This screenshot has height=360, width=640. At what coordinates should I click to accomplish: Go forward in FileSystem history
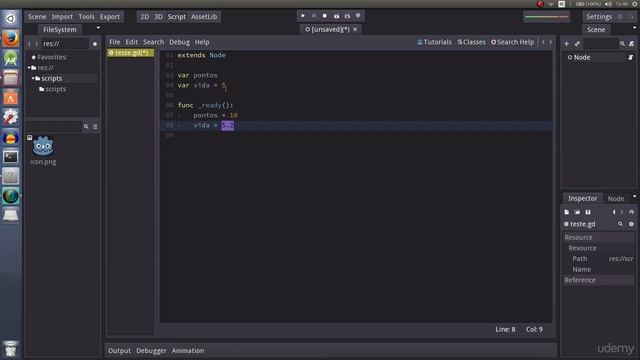click(37, 44)
